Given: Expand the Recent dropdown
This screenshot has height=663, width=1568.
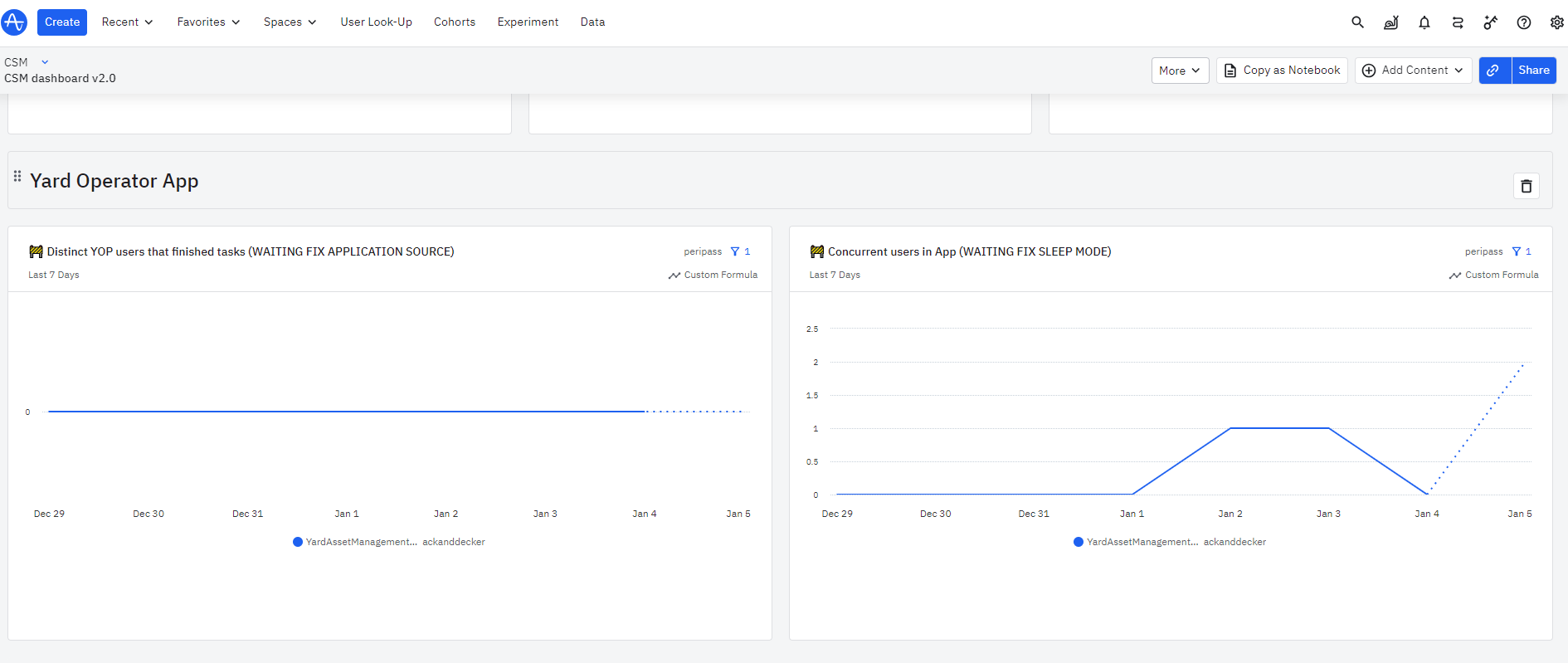Looking at the screenshot, I should coord(127,22).
